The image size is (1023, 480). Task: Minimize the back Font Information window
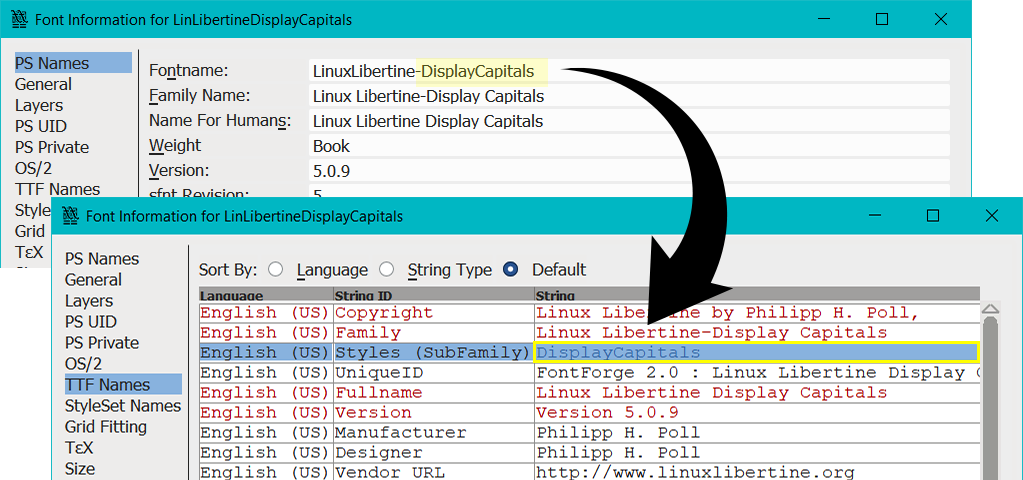(823, 20)
